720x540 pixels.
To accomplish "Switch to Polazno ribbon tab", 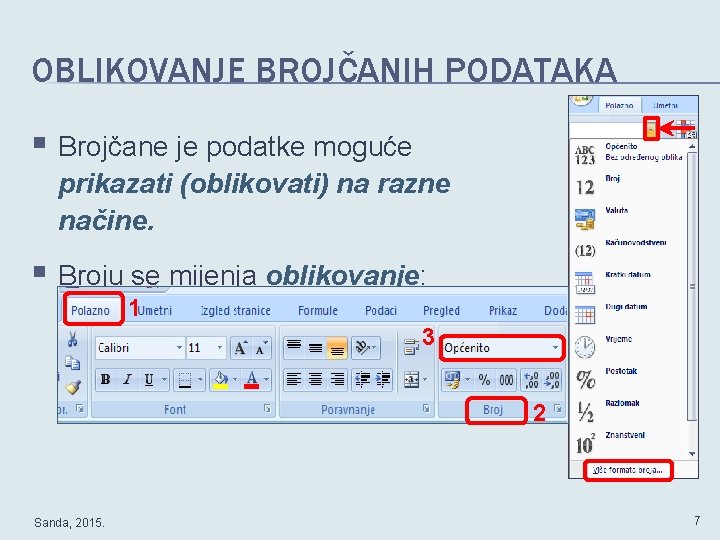I will 90,310.
